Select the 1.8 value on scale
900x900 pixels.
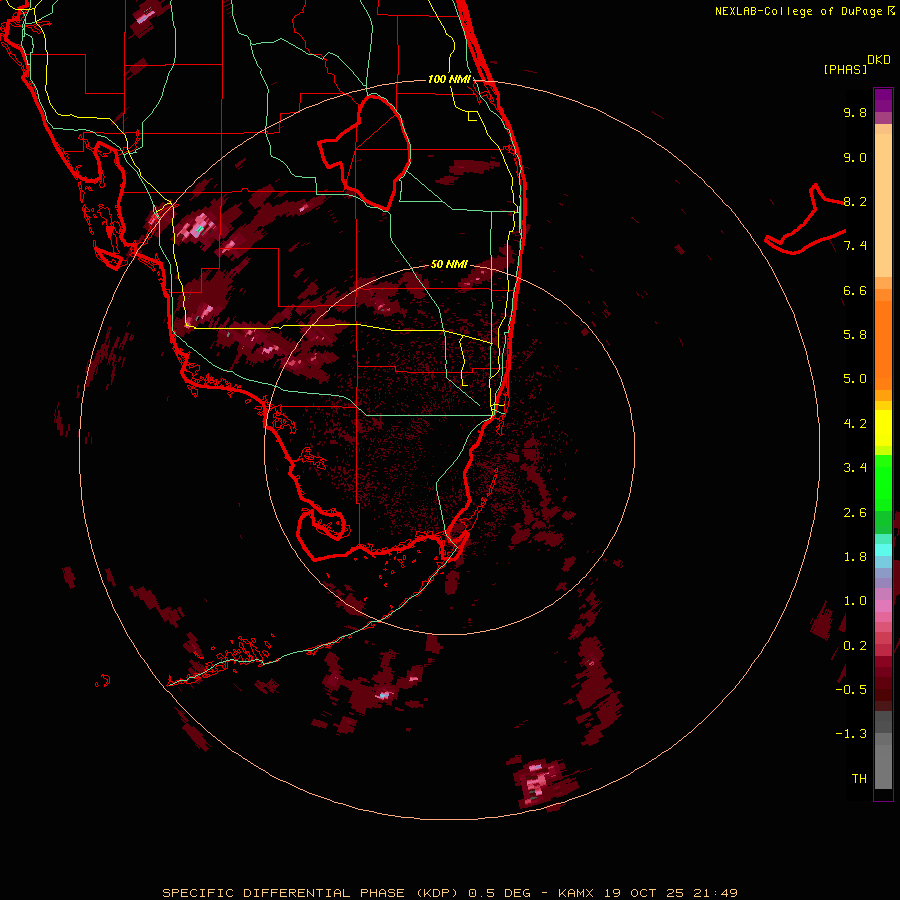click(855, 557)
